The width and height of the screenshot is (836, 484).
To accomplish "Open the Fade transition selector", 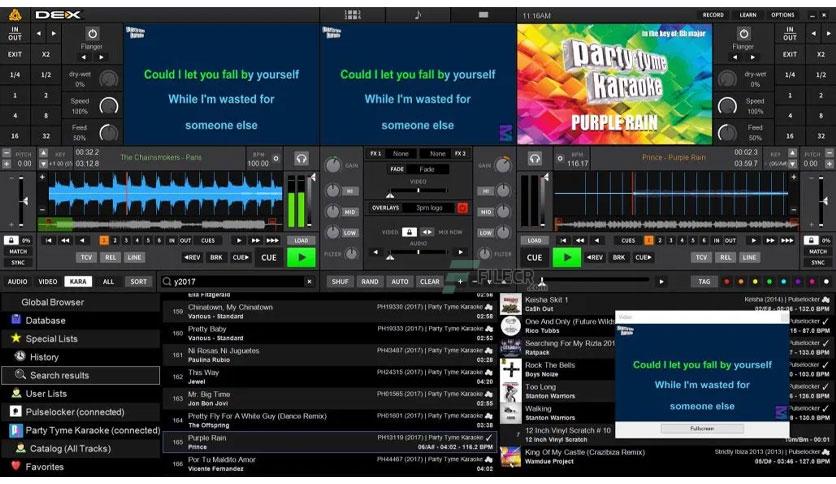I will (x=427, y=169).
